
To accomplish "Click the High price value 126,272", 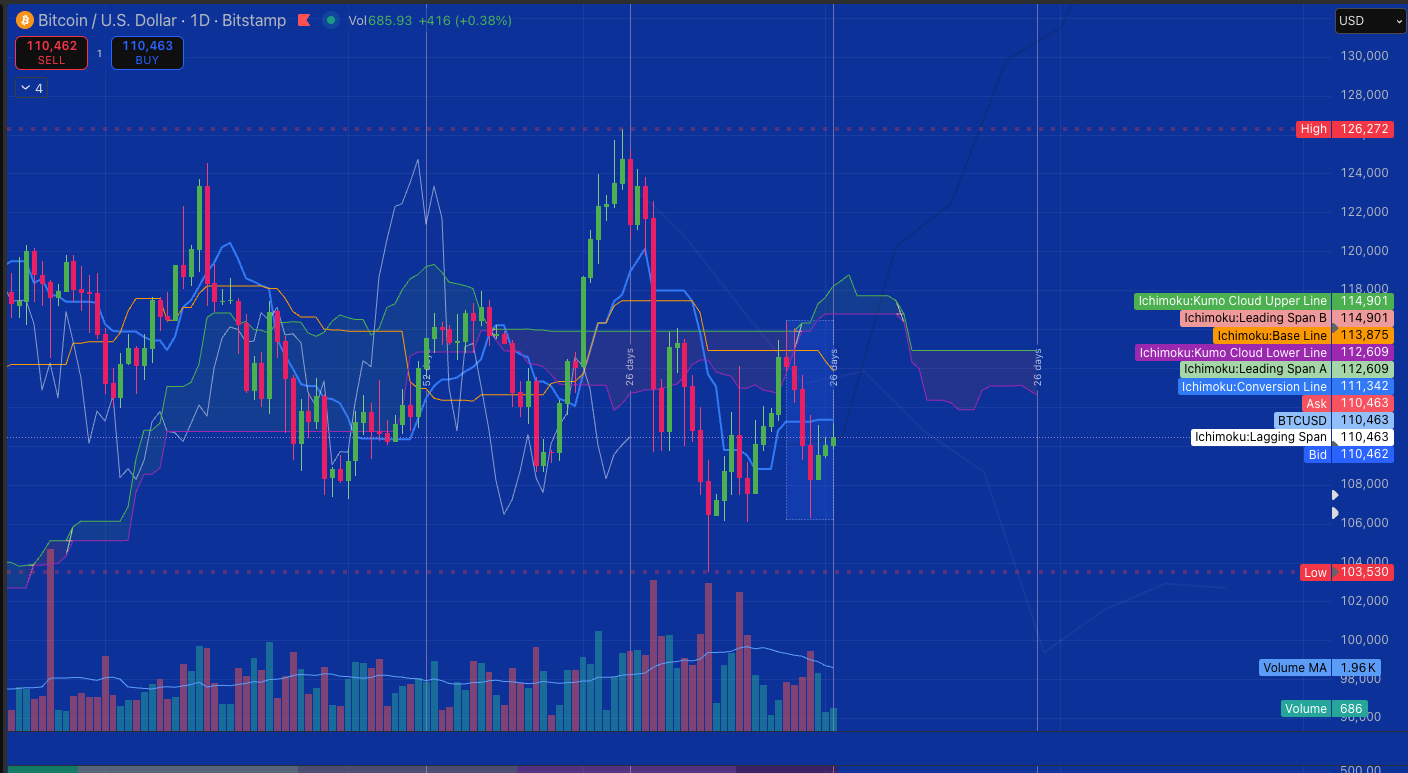I will pos(1362,129).
